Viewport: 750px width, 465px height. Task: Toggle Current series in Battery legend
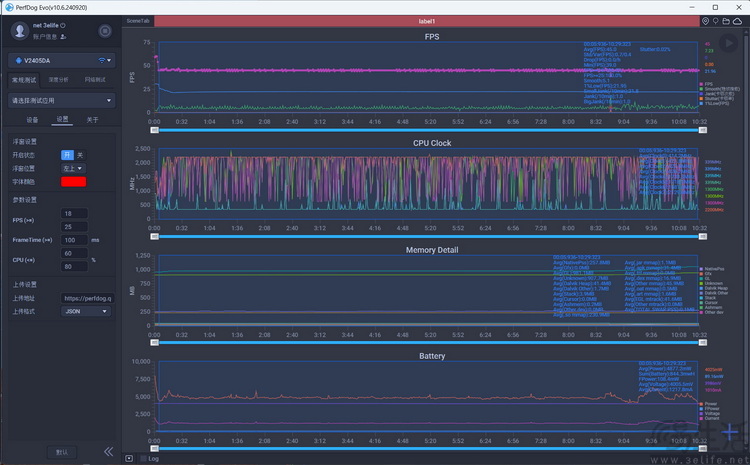[x=709, y=418]
